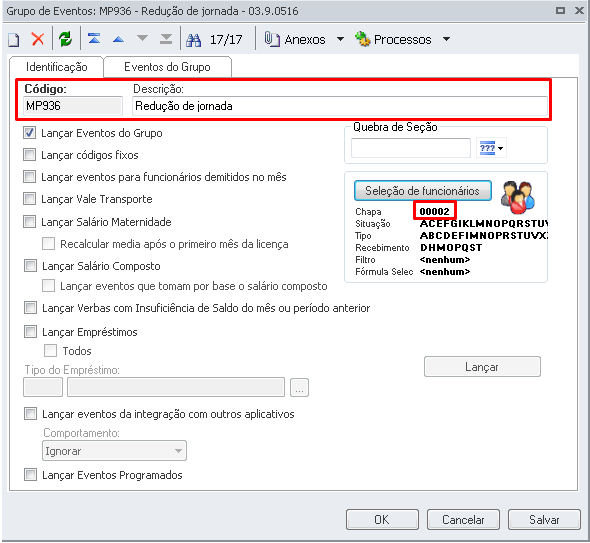Enable Lançar Salário Composto checkbox
Viewport: 590px width, 543px height.
point(30,265)
